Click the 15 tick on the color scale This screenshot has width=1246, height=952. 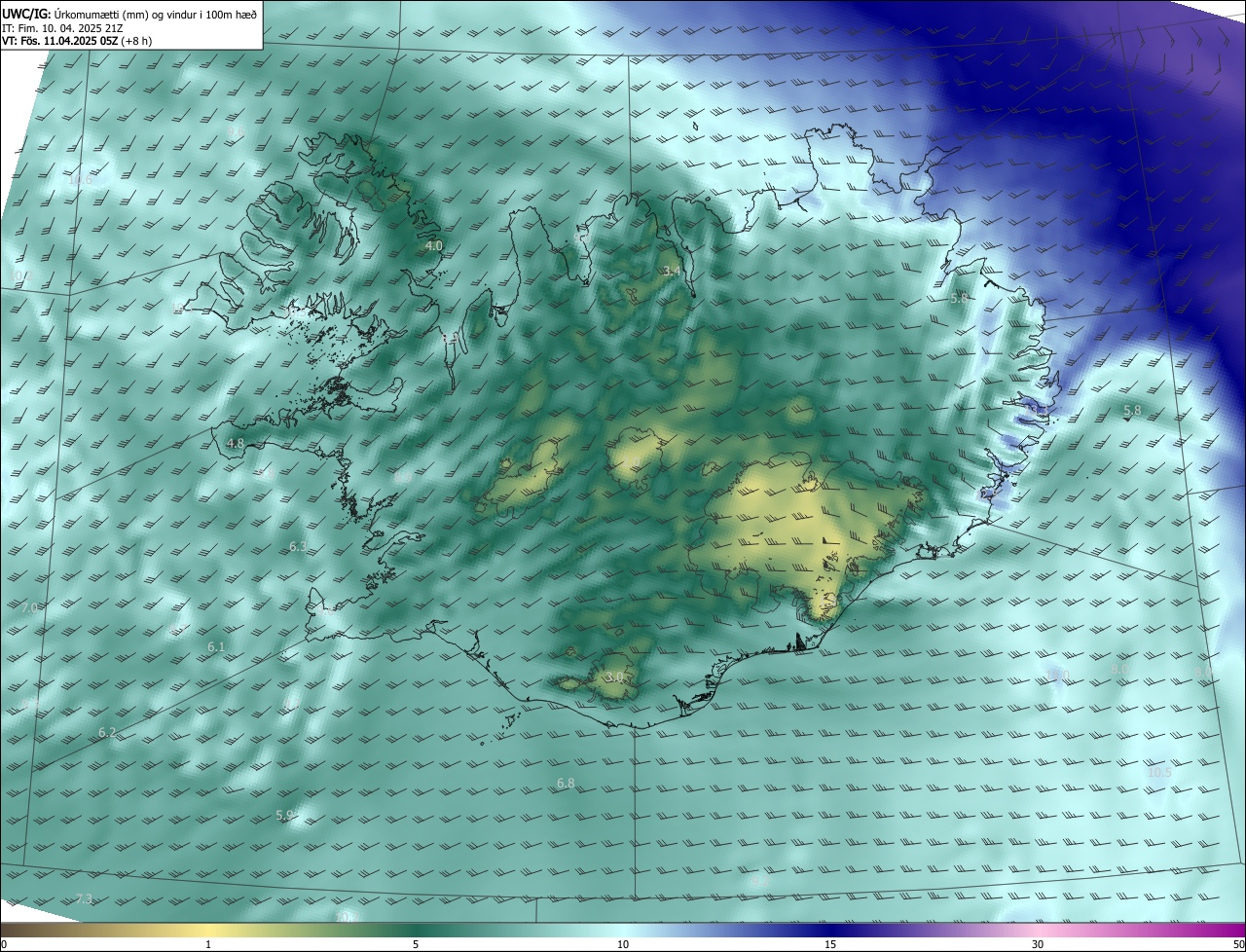click(830, 944)
